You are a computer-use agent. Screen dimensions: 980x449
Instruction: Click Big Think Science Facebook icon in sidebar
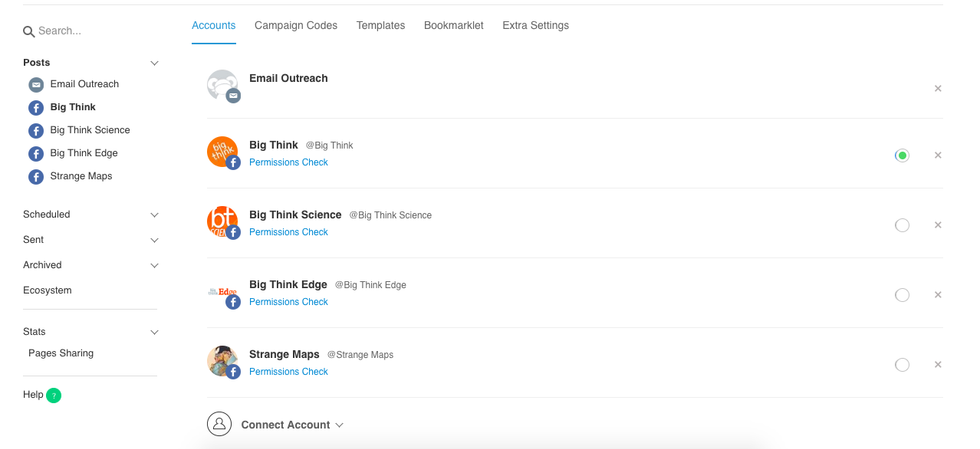(x=36, y=131)
